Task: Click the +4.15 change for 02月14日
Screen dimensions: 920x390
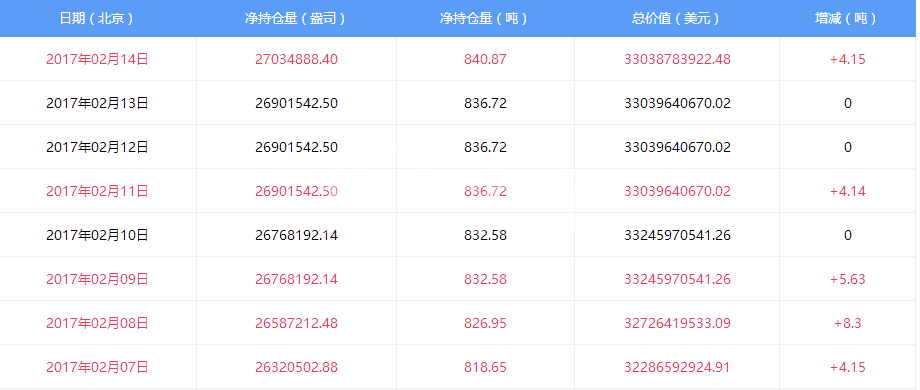Action: [848, 59]
